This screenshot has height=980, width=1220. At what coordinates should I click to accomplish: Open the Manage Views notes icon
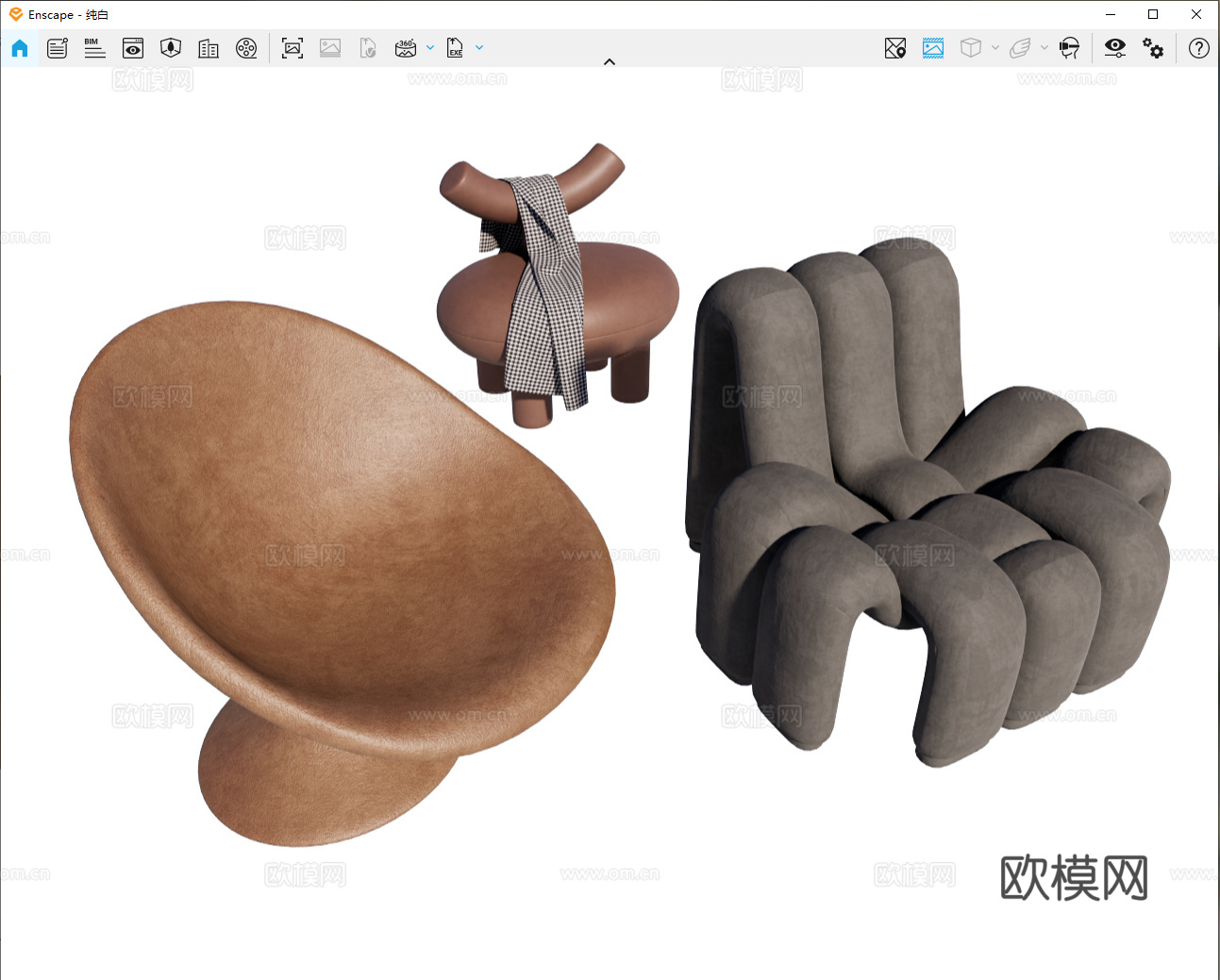58,48
